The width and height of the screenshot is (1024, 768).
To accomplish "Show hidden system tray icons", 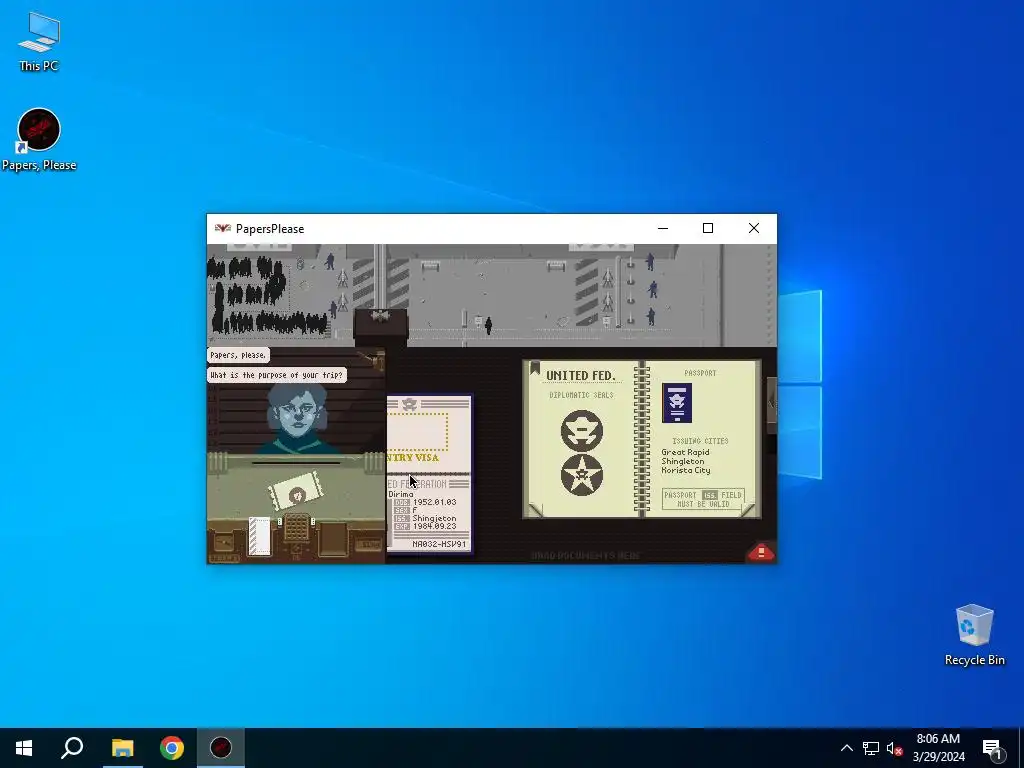I will click(x=846, y=748).
